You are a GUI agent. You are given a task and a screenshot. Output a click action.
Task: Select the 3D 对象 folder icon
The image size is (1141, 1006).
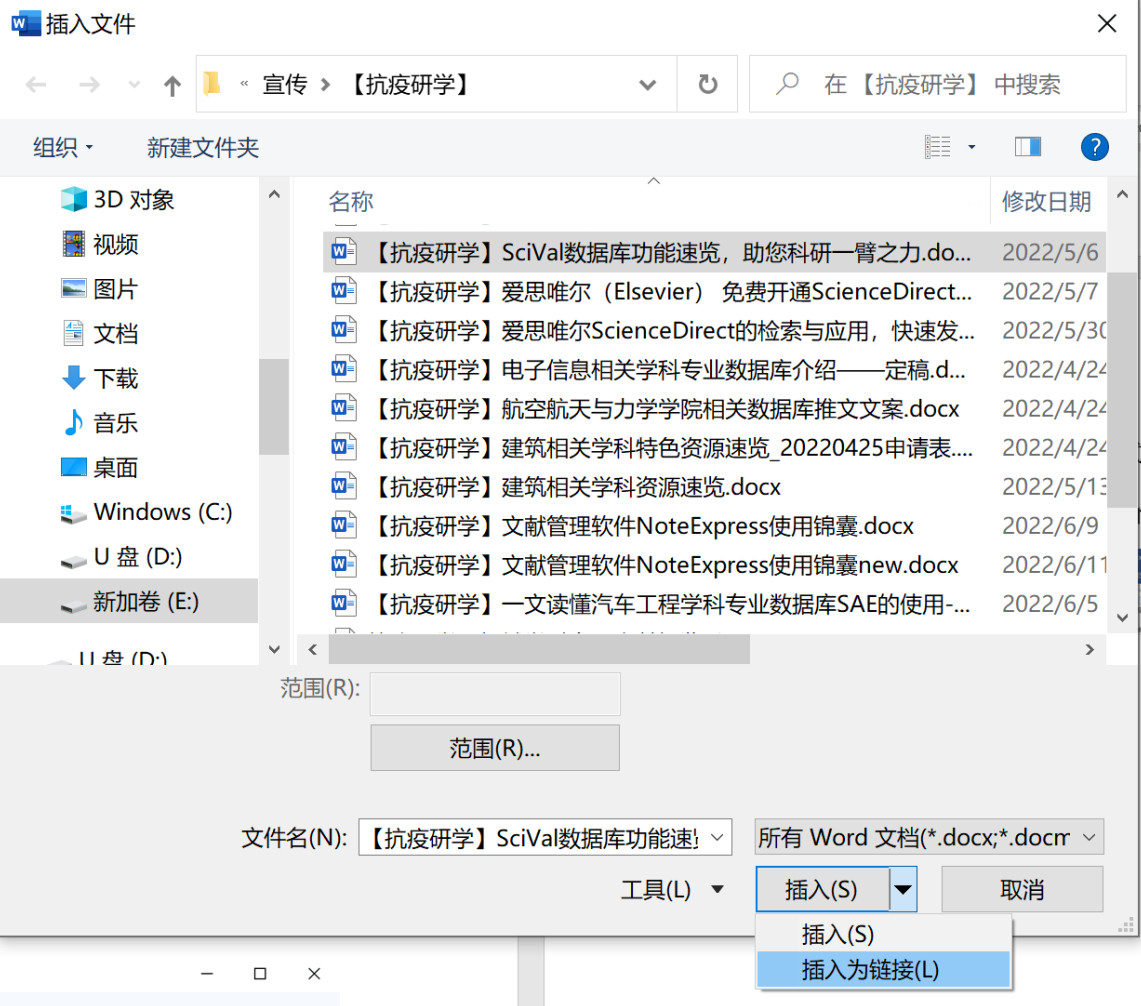(74, 200)
